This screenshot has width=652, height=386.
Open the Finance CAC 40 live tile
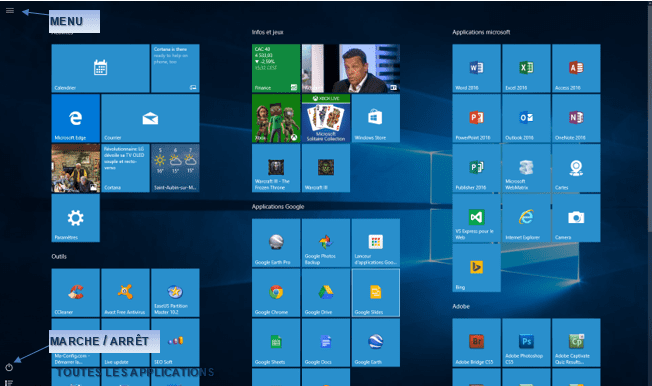pyautogui.click(x=276, y=68)
